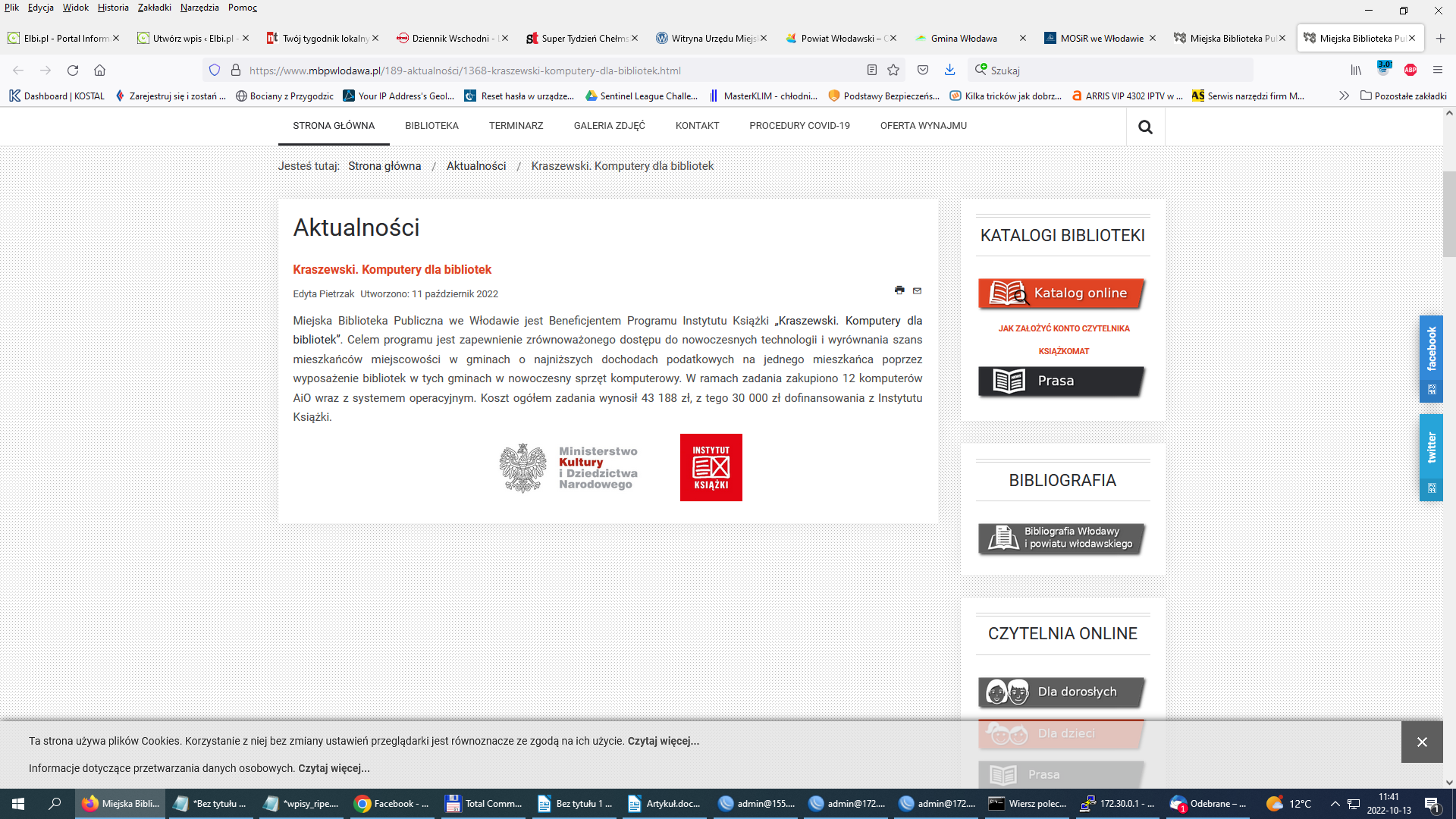
Task: Open OFERTA WYNAJMU page
Action: click(x=924, y=125)
